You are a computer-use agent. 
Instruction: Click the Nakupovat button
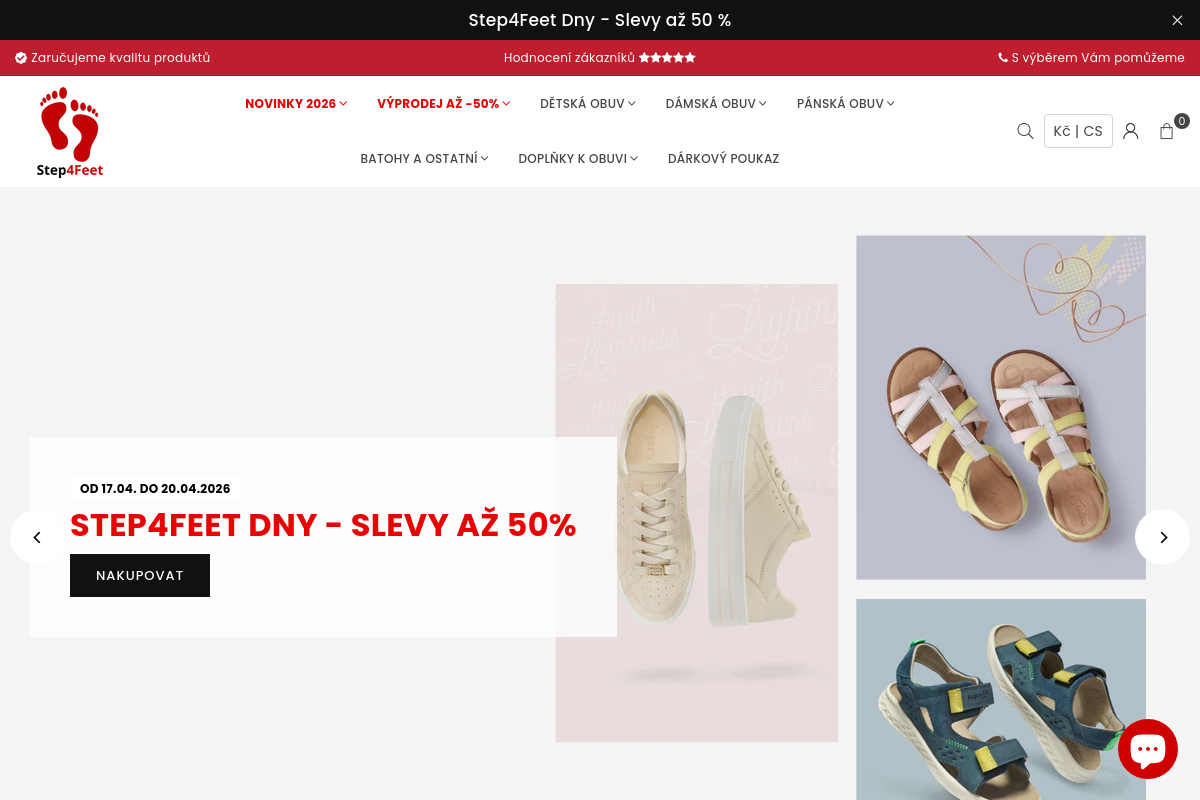tap(140, 575)
